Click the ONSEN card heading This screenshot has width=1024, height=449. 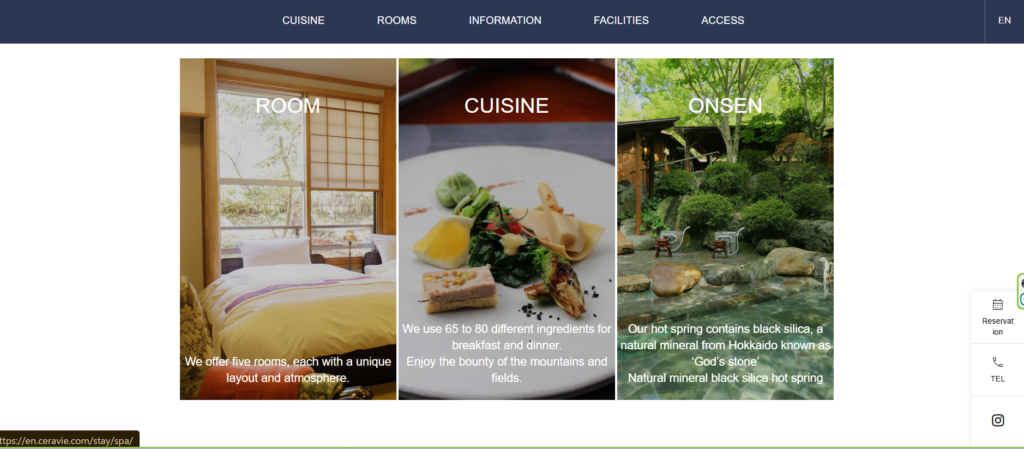tap(725, 106)
